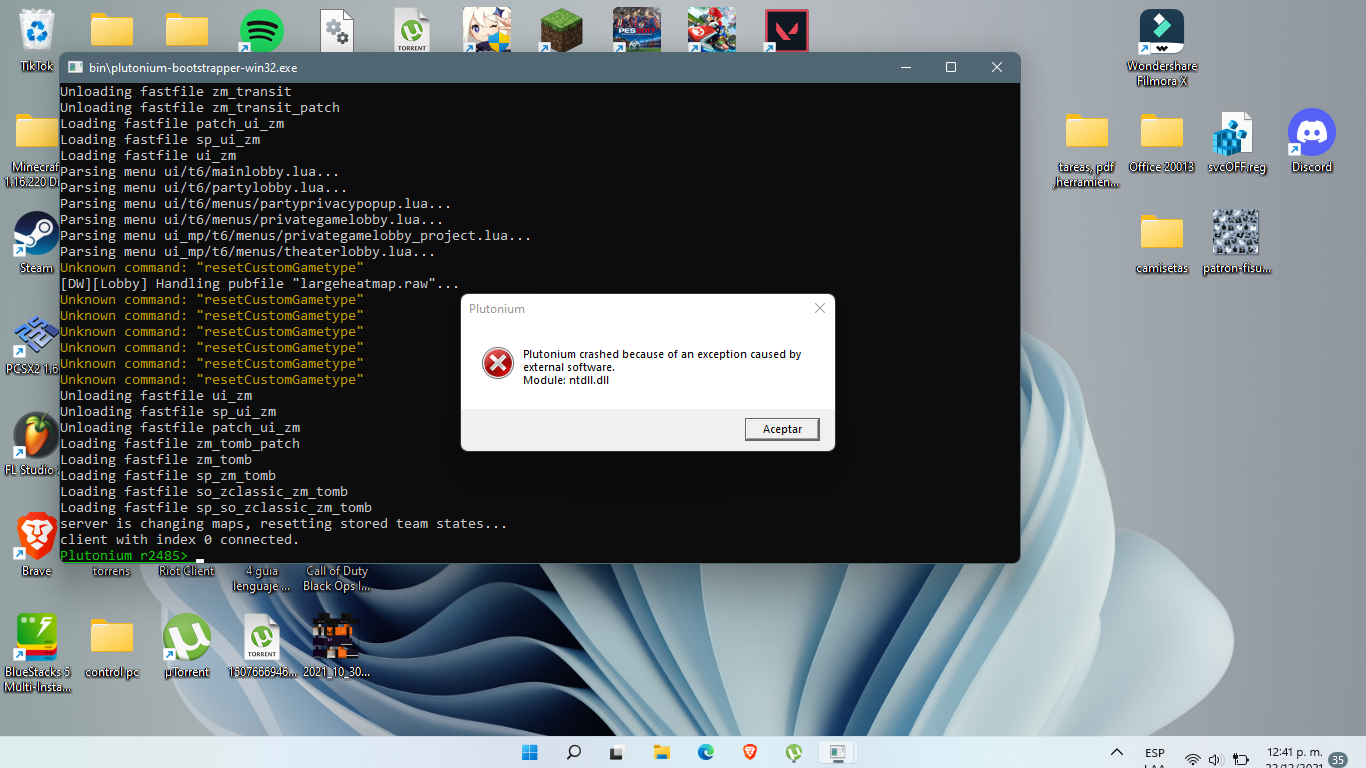This screenshot has height=768, width=1366.
Task: Click the red error icon in Plutonium dialog
Action: [497, 363]
